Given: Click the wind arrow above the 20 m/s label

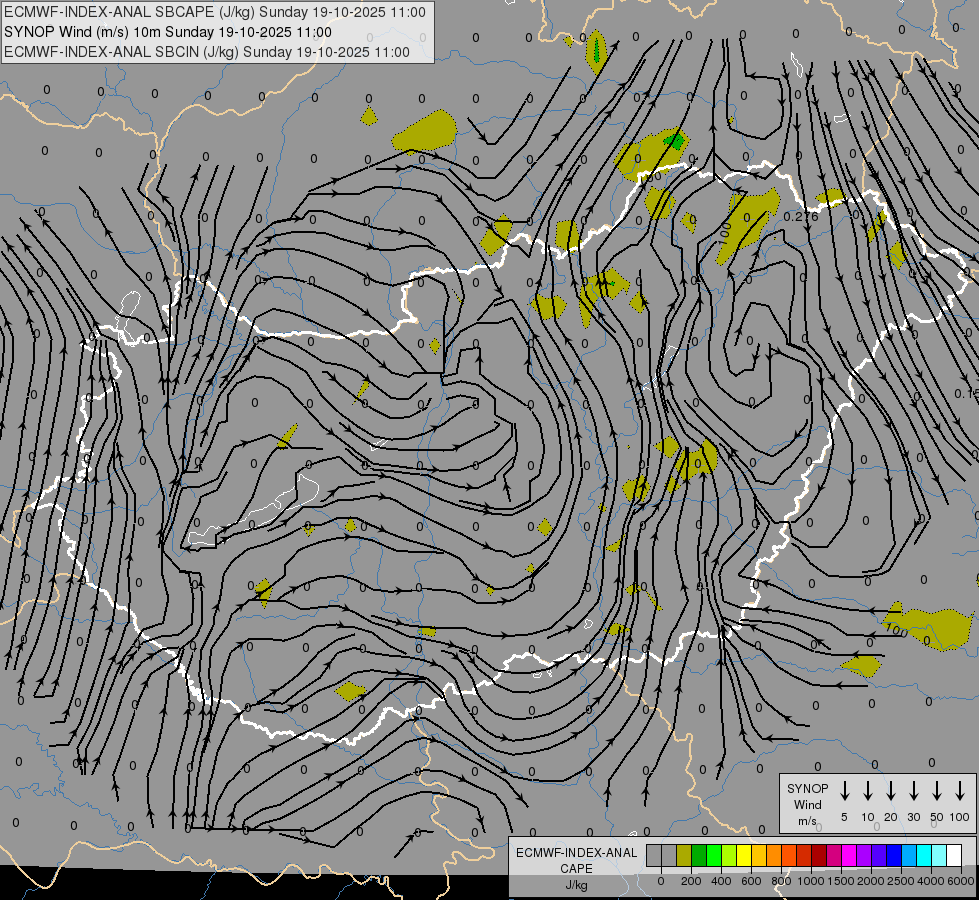Looking at the screenshot, I should tap(891, 791).
